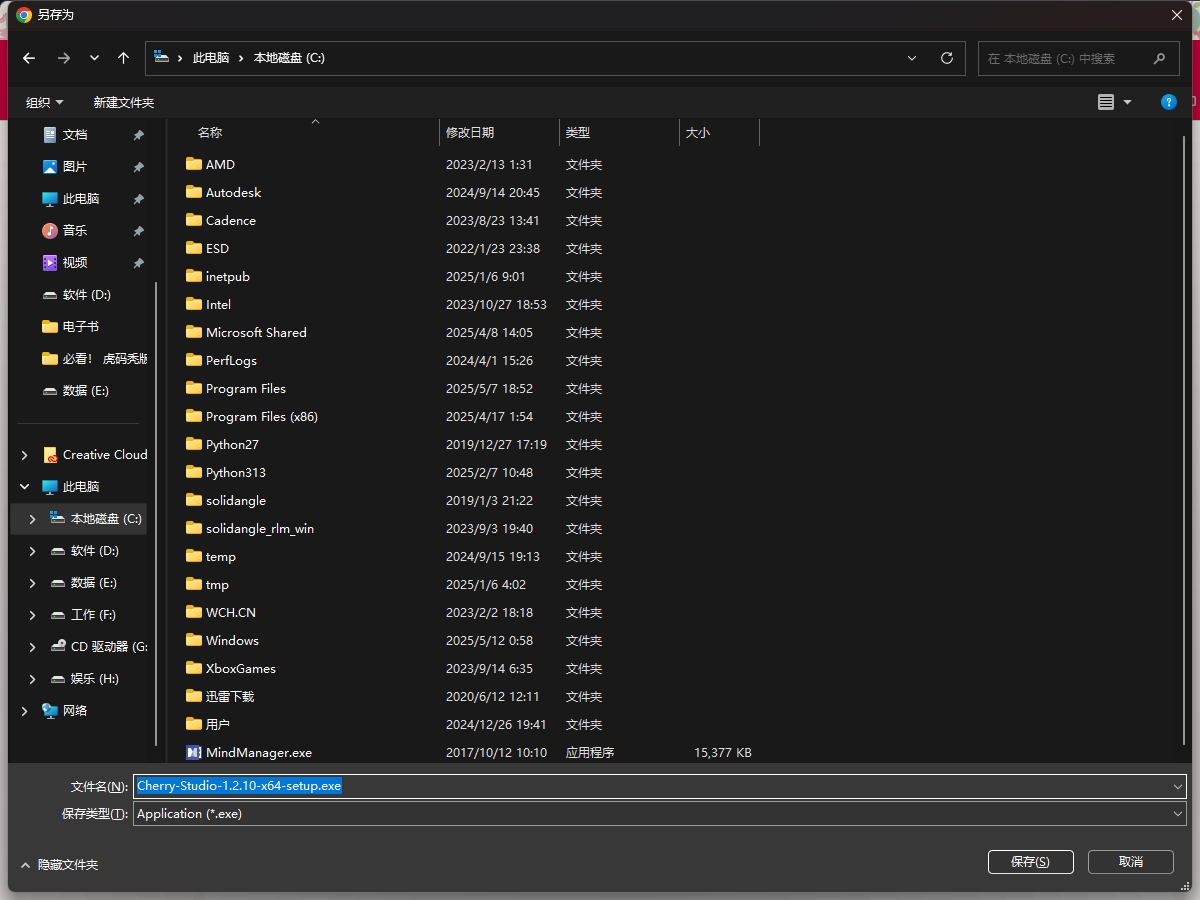1200x900 pixels.
Task: Select 视频 in quick access
Action: click(x=75, y=262)
